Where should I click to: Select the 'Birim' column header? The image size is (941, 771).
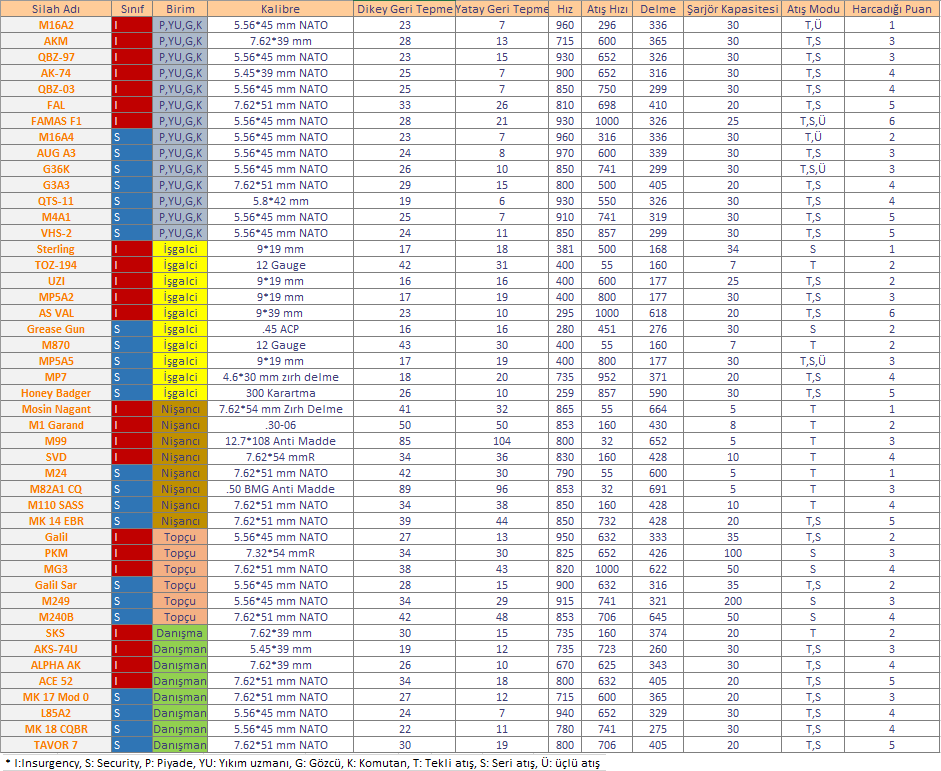pos(180,9)
